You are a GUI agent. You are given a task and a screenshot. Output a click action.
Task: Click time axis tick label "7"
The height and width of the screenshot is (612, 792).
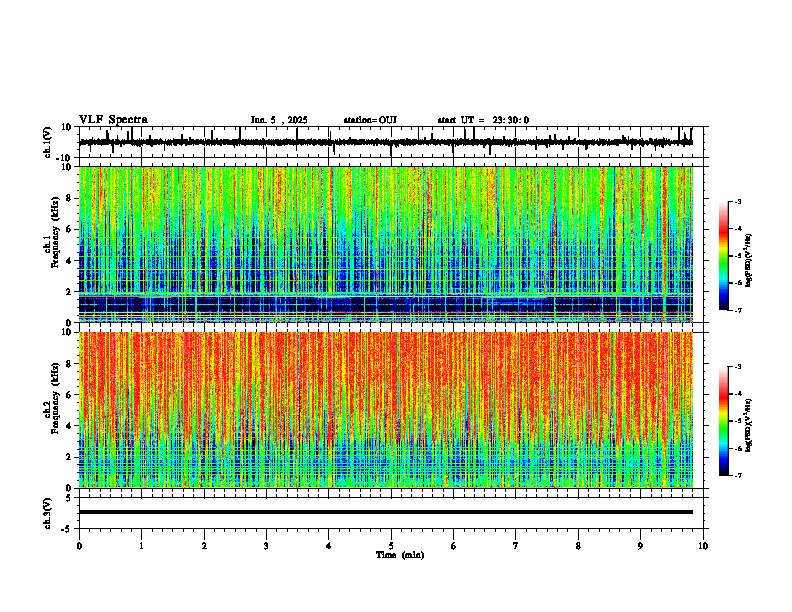pyautogui.click(x=516, y=546)
